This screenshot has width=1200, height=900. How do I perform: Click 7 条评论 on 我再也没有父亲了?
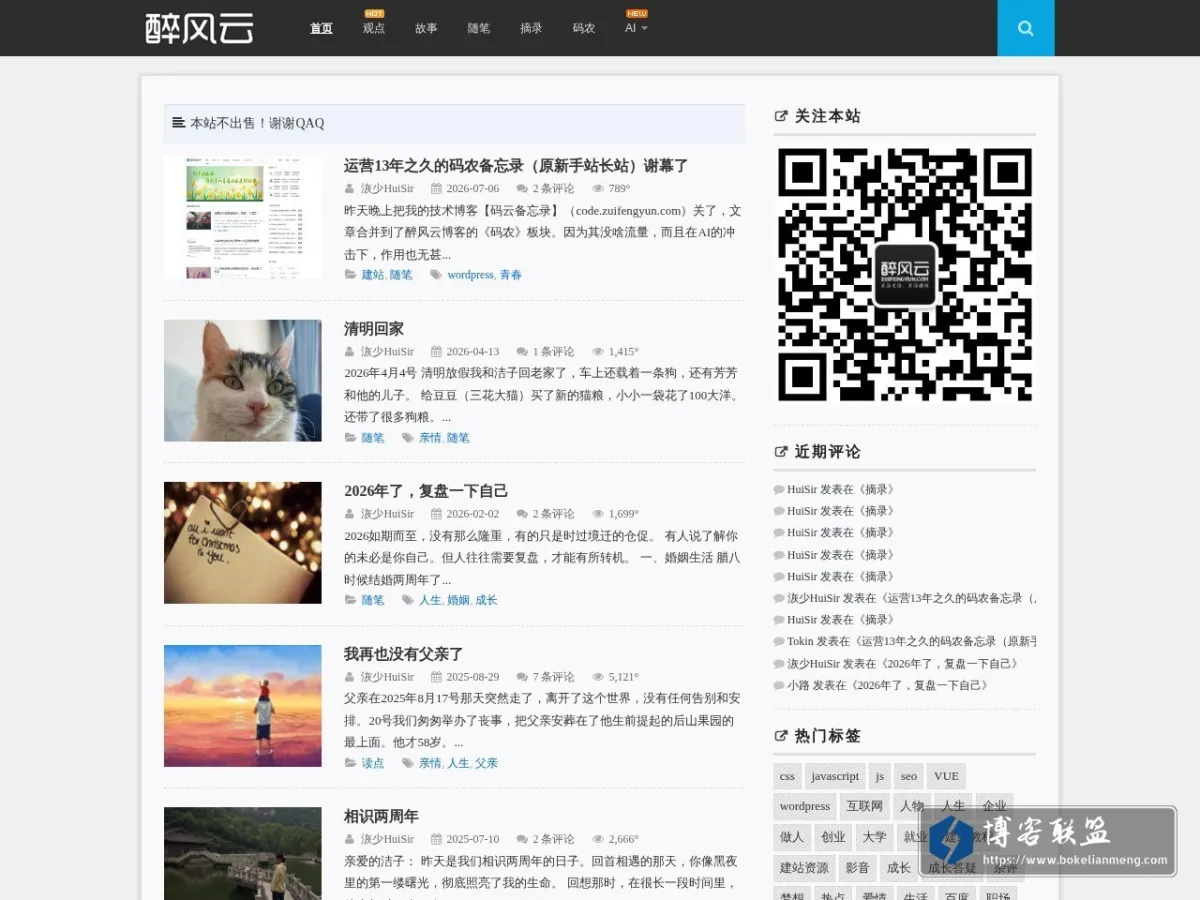554,677
